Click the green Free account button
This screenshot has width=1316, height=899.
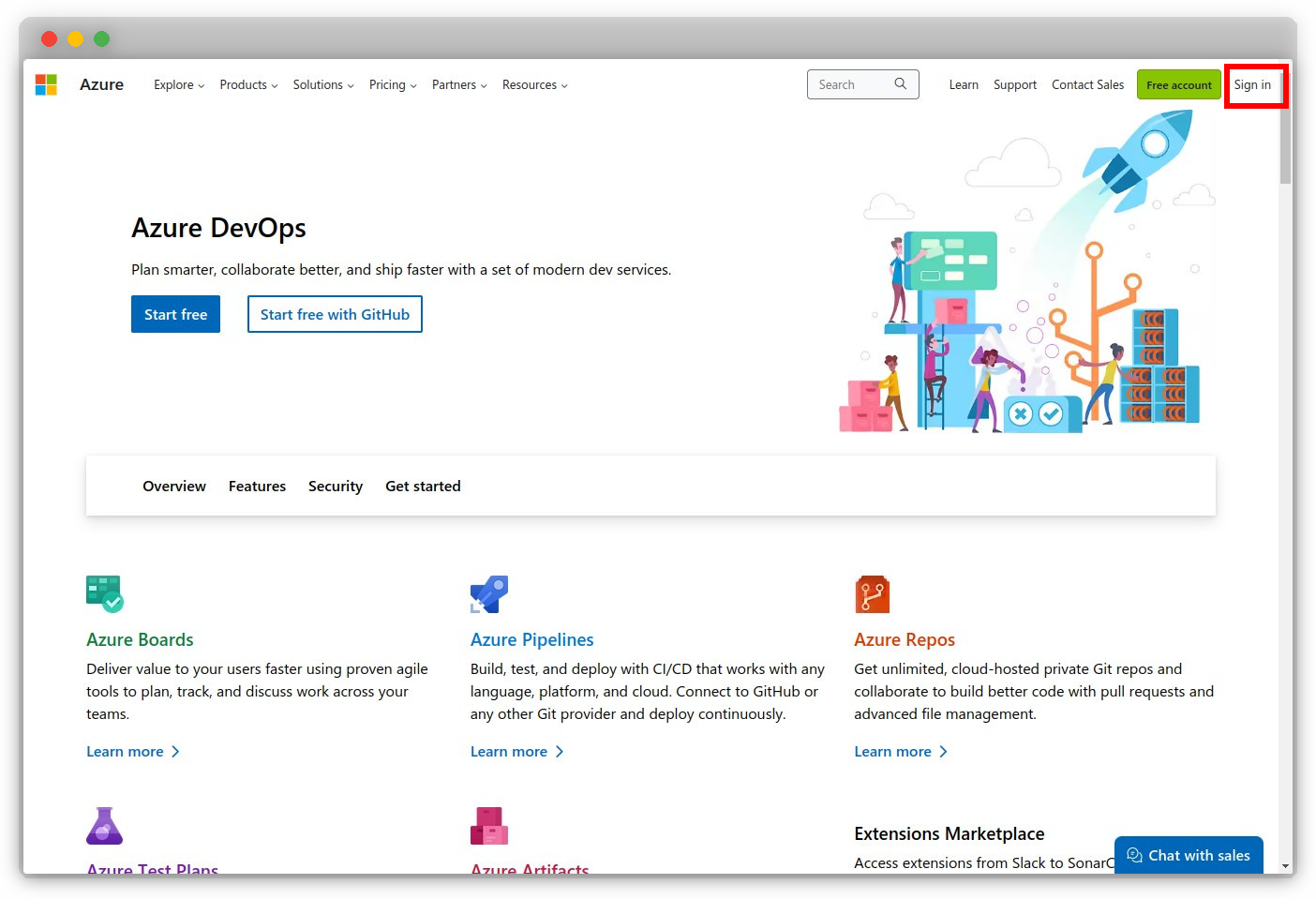tap(1179, 84)
